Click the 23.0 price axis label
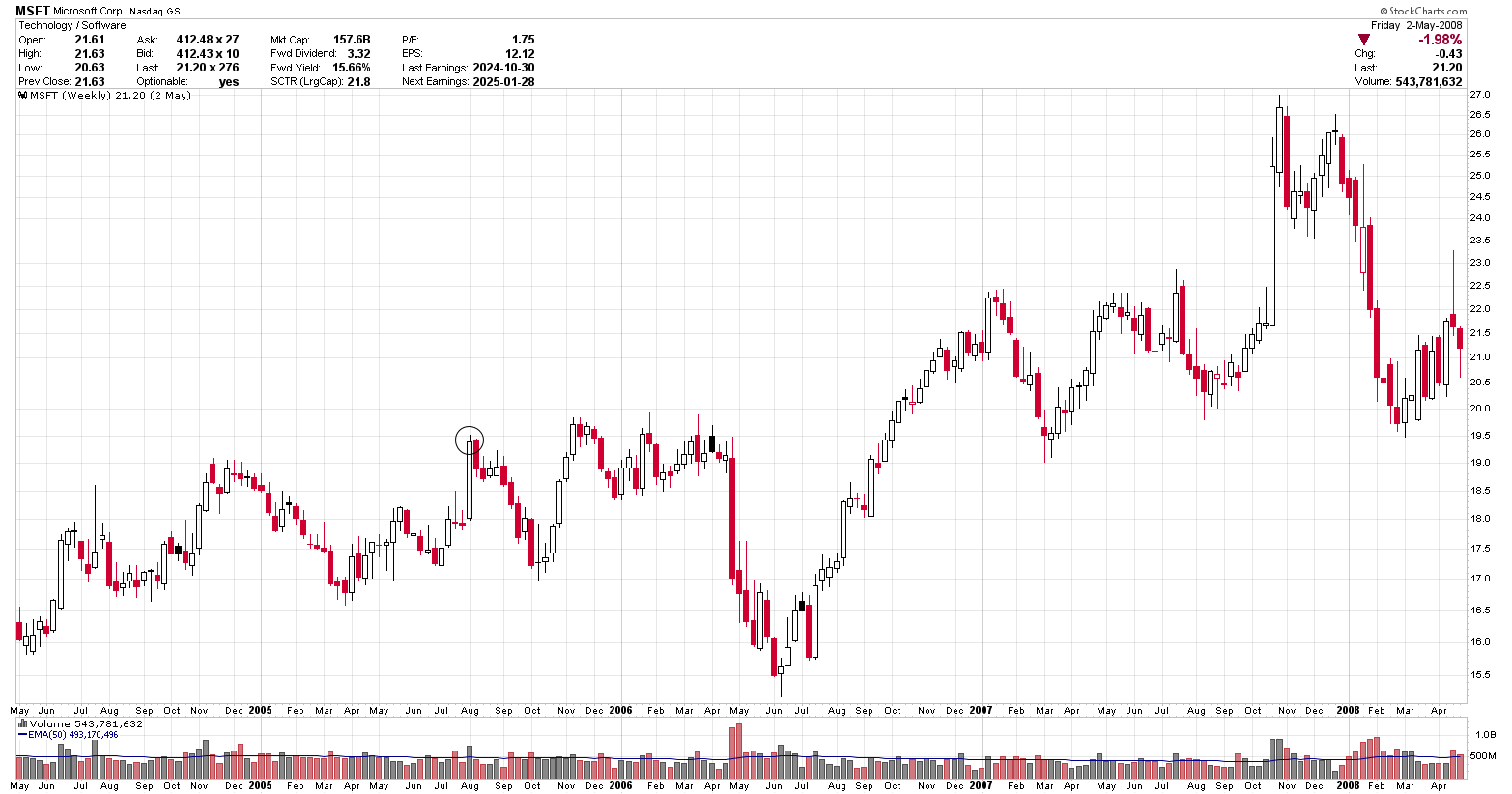1512x794 pixels. (1480, 263)
